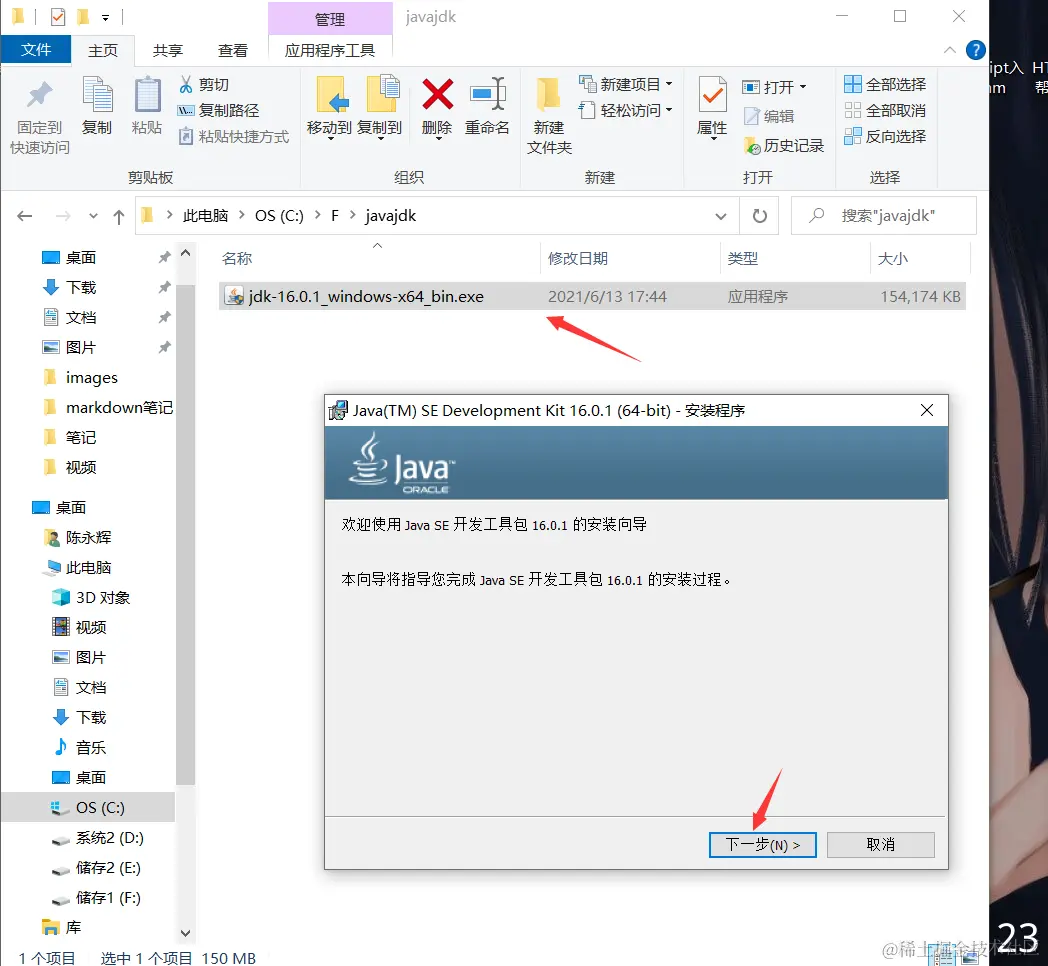Sort by Date Modified (修改日期) column
Screen dimensions: 1048x966
[x=577, y=259]
